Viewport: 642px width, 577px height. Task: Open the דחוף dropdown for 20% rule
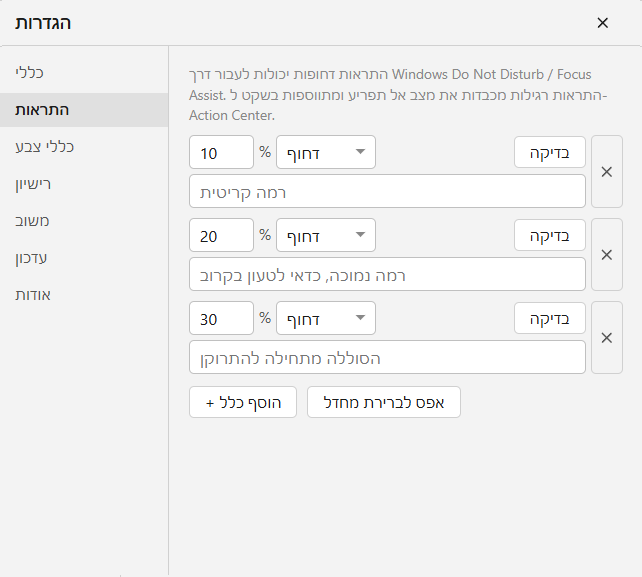pyautogui.click(x=326, y=235)
